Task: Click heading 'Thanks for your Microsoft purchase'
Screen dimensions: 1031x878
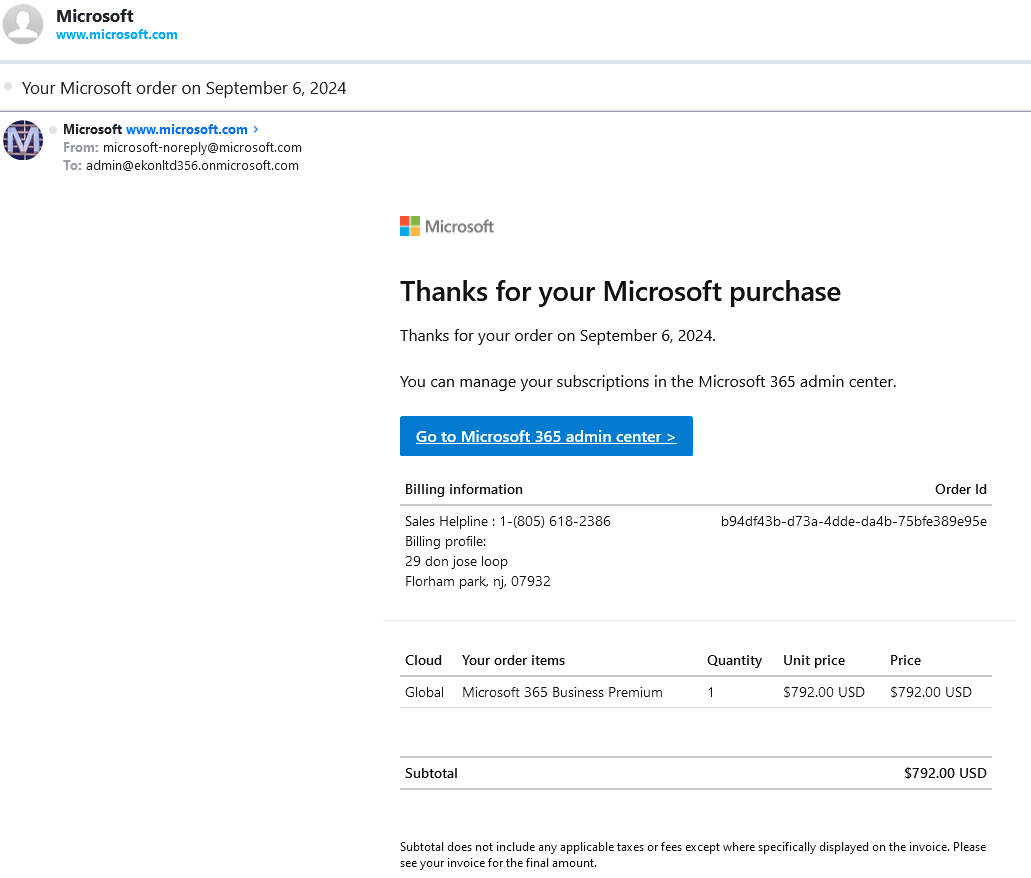Action: tap(620, 292)
